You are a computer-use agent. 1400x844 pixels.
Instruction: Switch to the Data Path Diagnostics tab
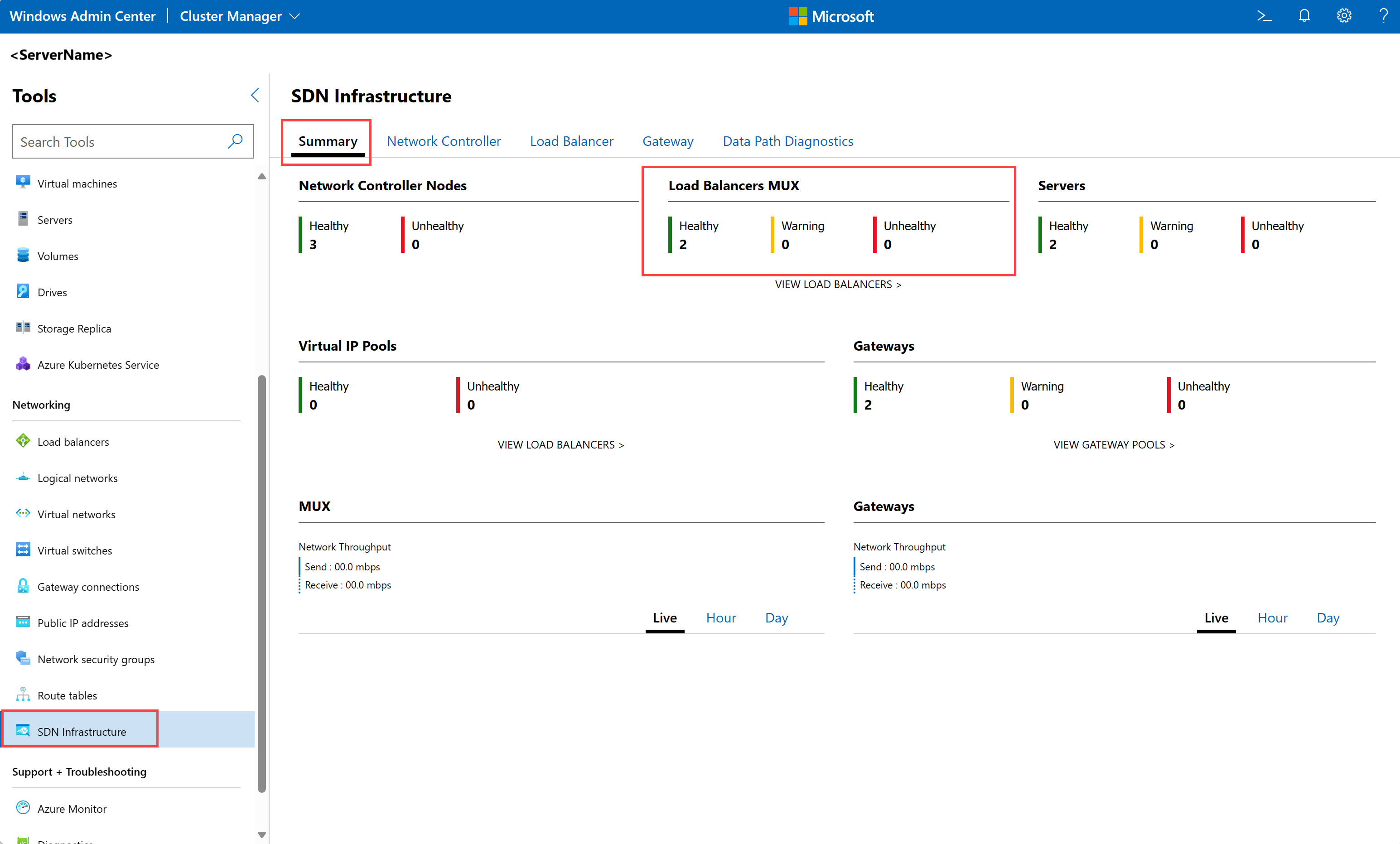coord(787,141)
